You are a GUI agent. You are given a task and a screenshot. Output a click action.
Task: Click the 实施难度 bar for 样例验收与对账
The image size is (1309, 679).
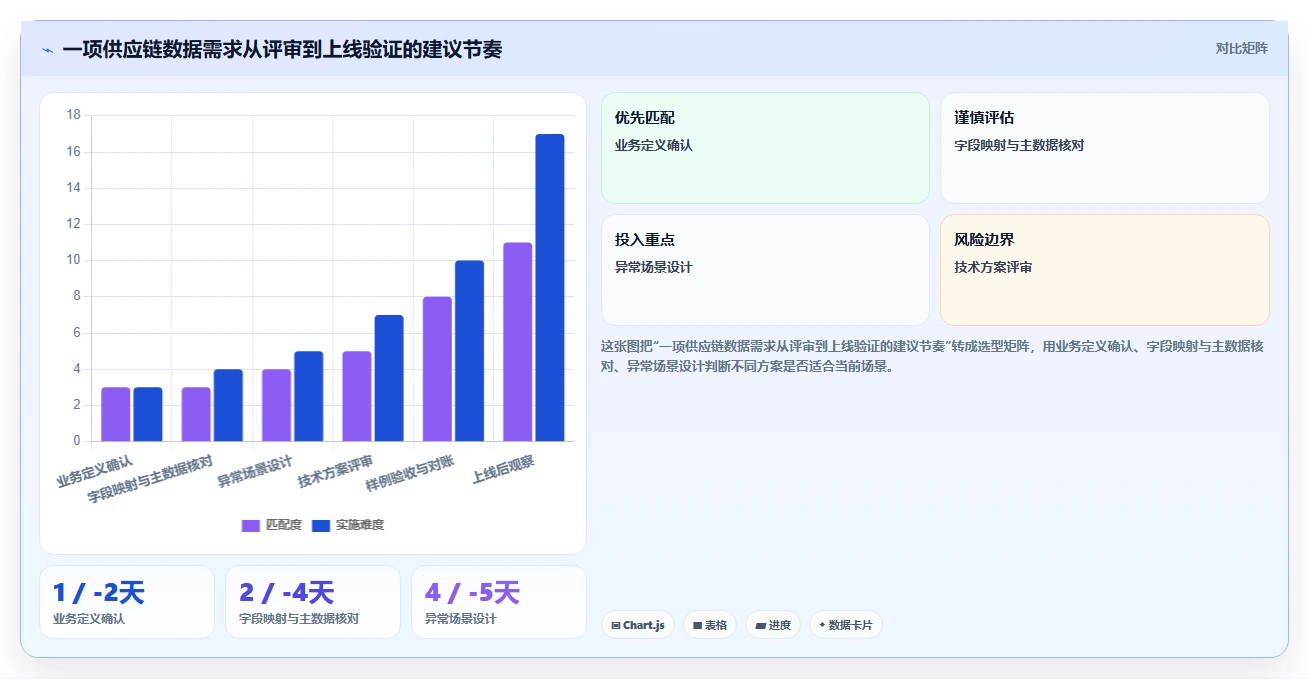(x=470, y=350)
